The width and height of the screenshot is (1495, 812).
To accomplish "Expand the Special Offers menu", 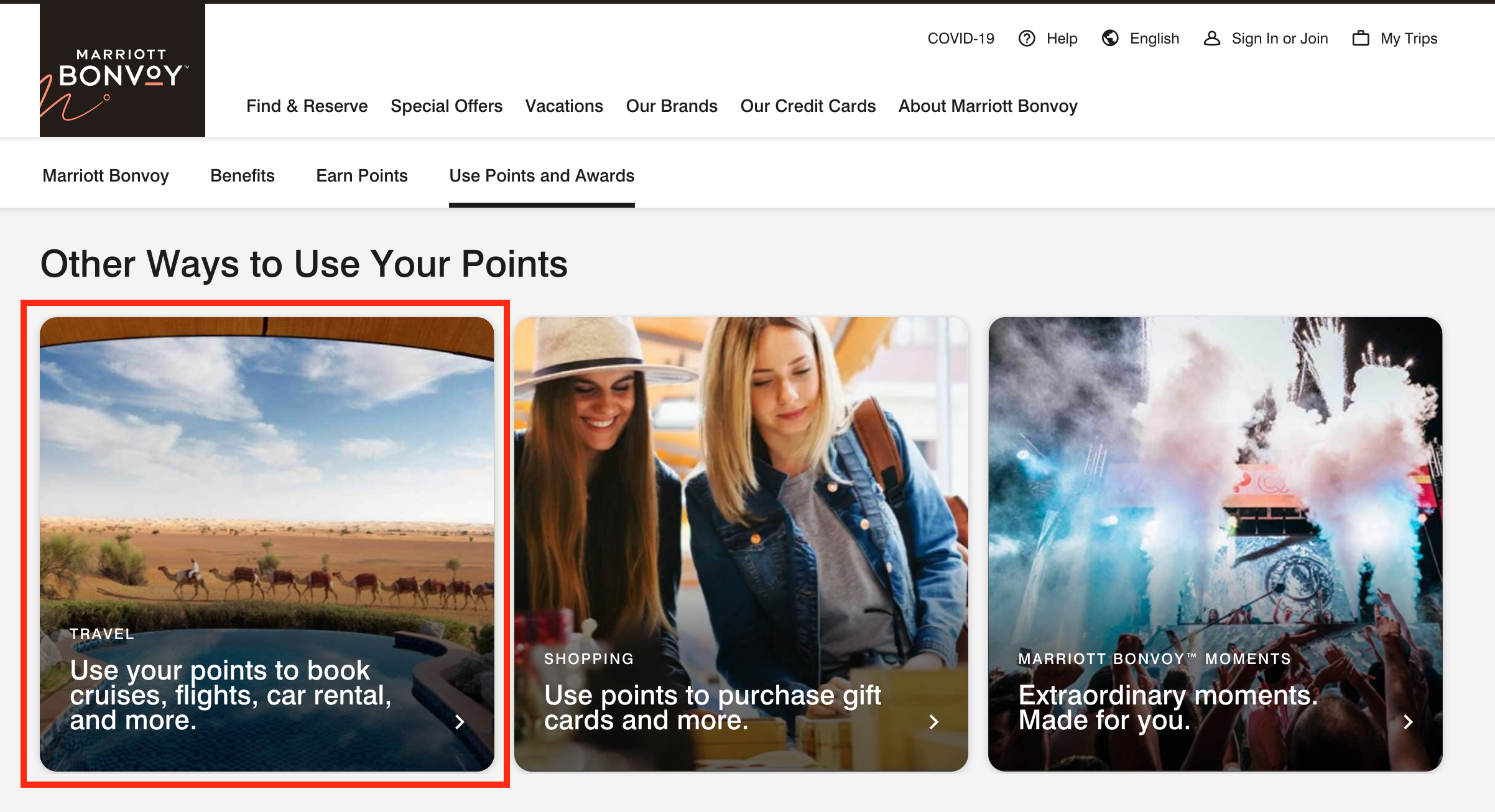I will click(447, 106).
